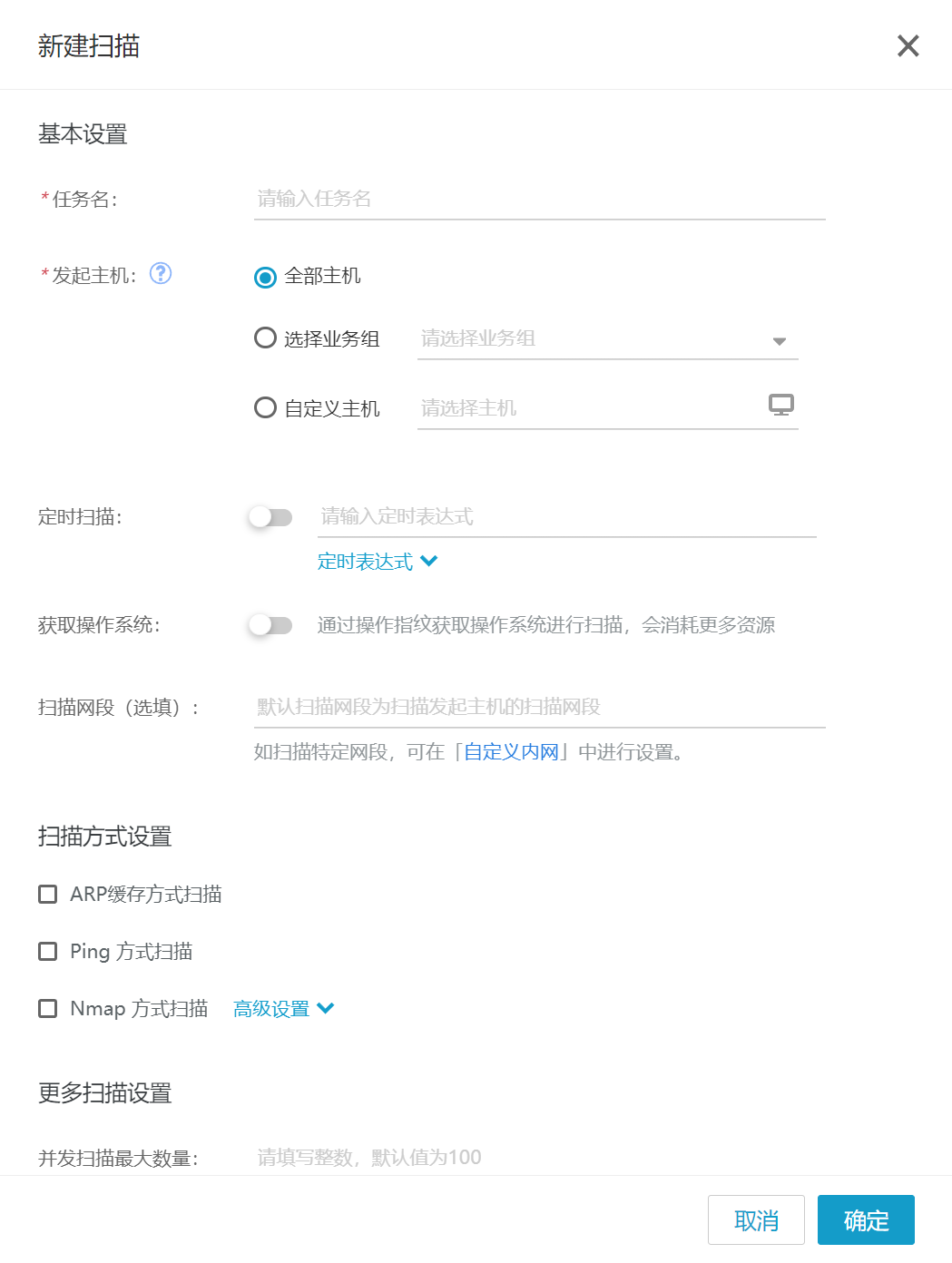Click the 取消 button
The width and height of the screenshot is (952, 1263).
pos(756,1220)
